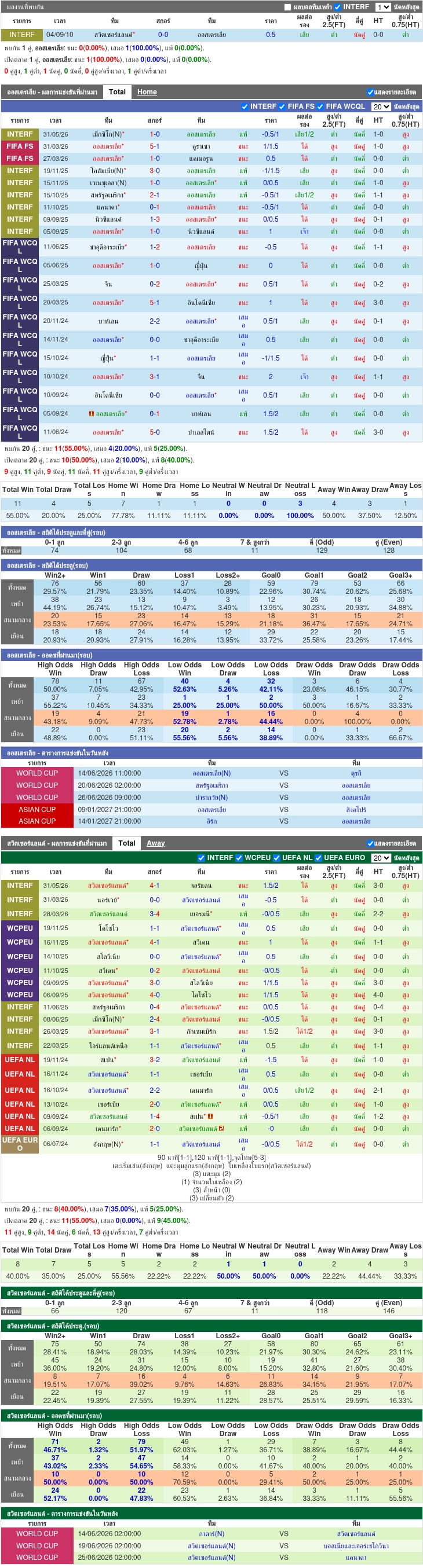Open the ออสเตรเลีย(N) World Cup fixture on 14/06/2026
The width and height of the screenshot is (423, 1568).
point(211,774)
